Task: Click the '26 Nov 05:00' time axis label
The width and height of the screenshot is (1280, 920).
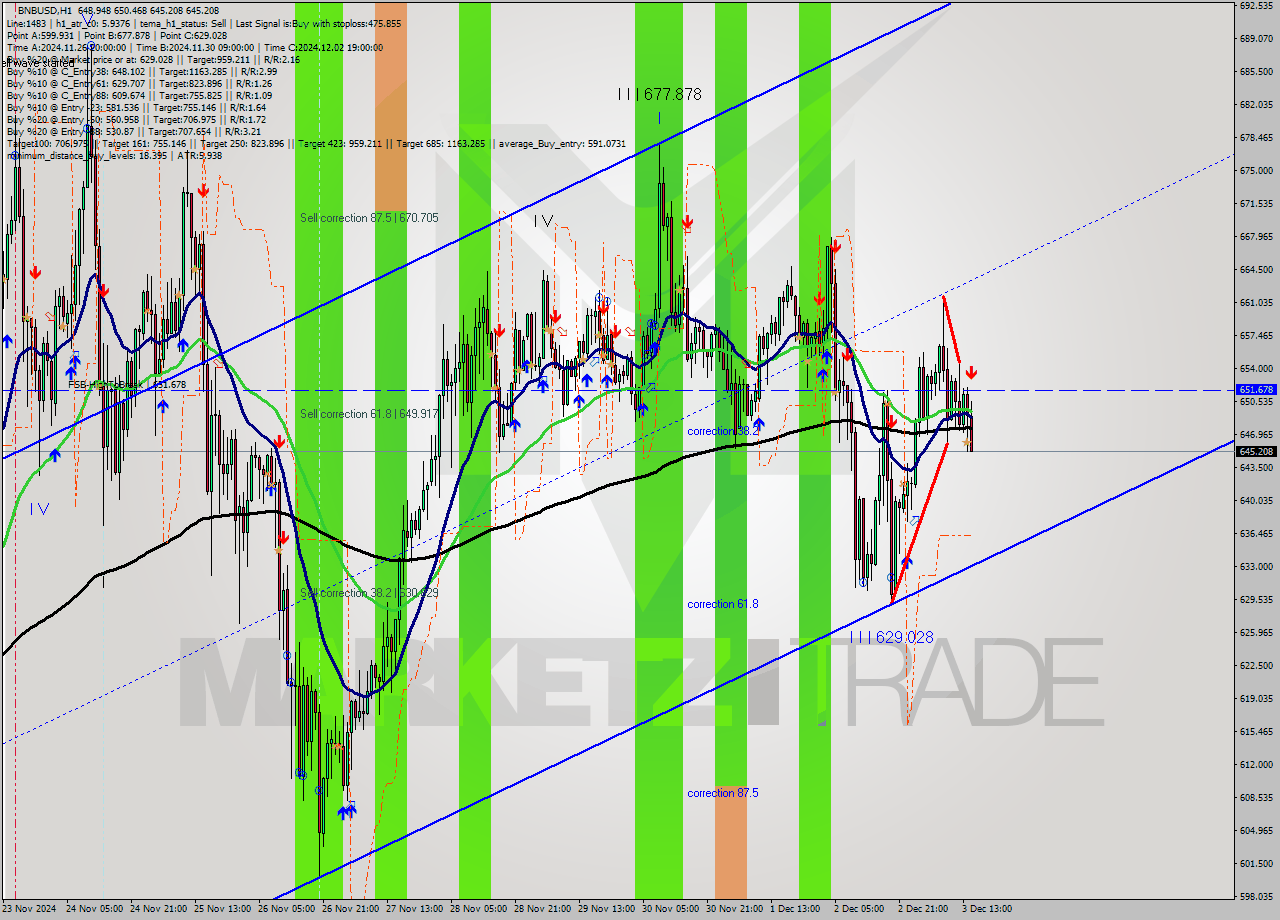Action: tap(286, 909)
